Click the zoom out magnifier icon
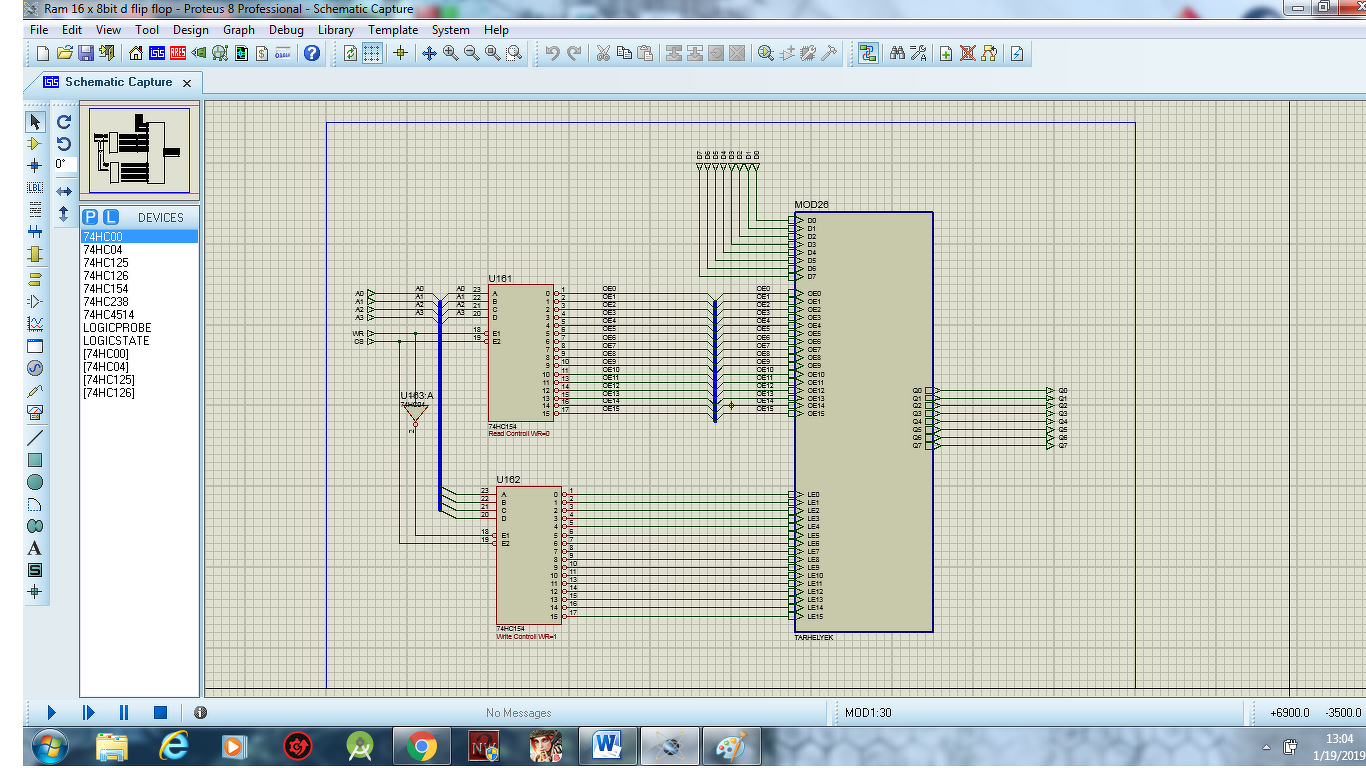The image size is (1366, 768). point(471,53)
